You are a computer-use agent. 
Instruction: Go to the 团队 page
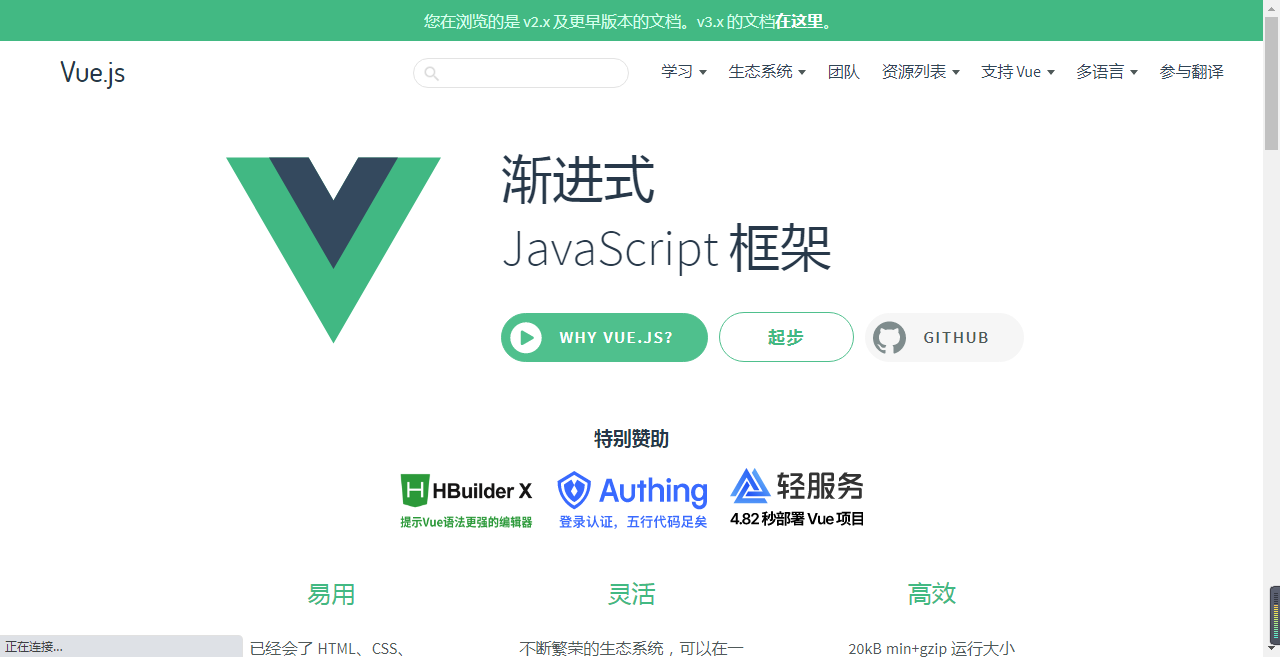pyautogui.click(x=844, y=72)
